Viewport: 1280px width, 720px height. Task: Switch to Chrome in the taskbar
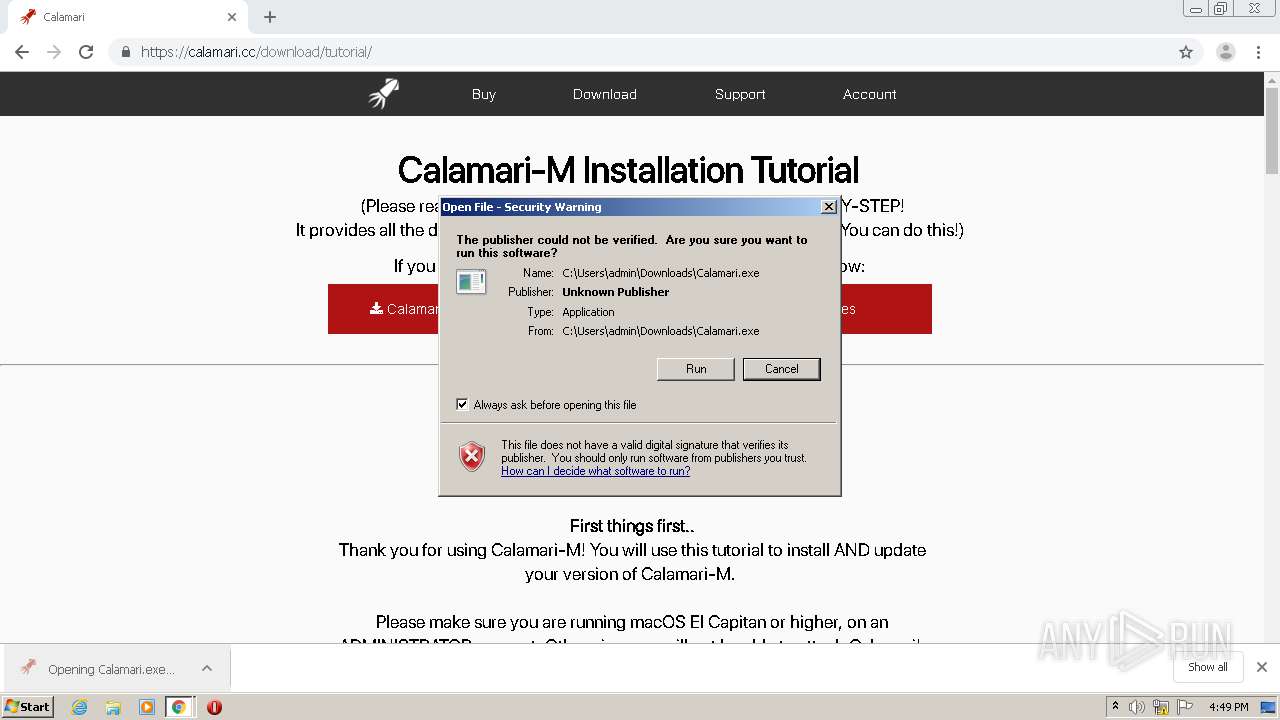(x=179, y=707)
